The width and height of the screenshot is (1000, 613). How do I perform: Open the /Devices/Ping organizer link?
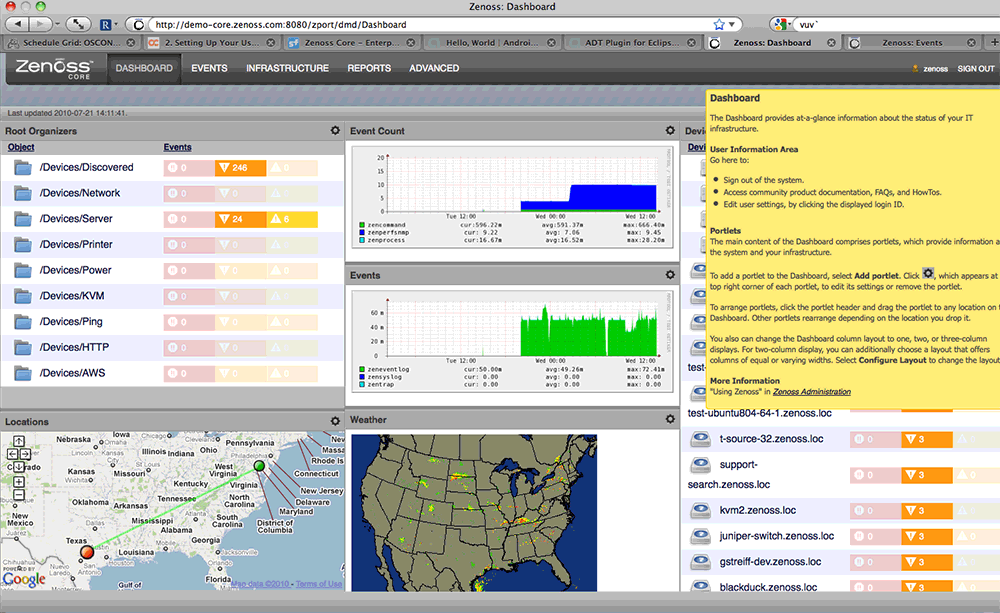click(x=71, y=321)
